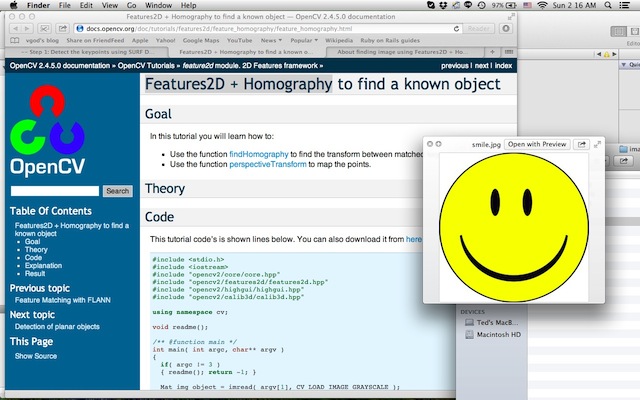Open Spotlight search magnifier icon

[608, 5]
